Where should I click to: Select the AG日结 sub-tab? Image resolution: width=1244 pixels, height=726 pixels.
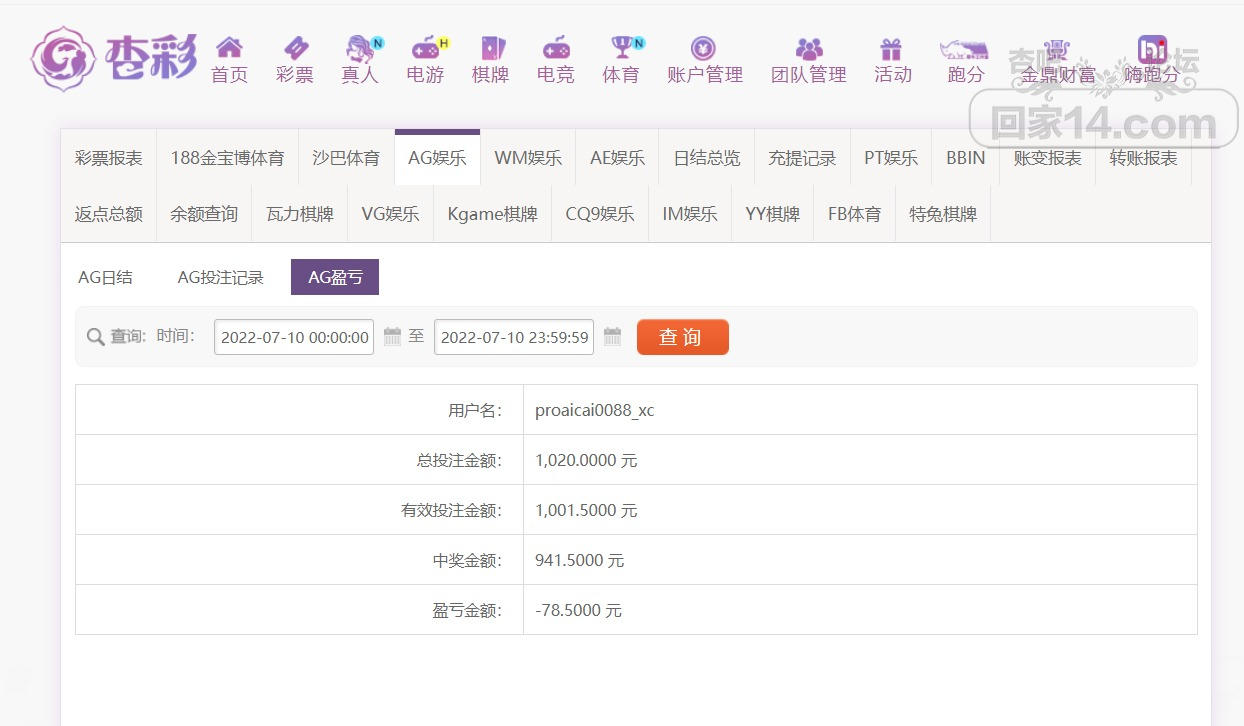point(105,278)
